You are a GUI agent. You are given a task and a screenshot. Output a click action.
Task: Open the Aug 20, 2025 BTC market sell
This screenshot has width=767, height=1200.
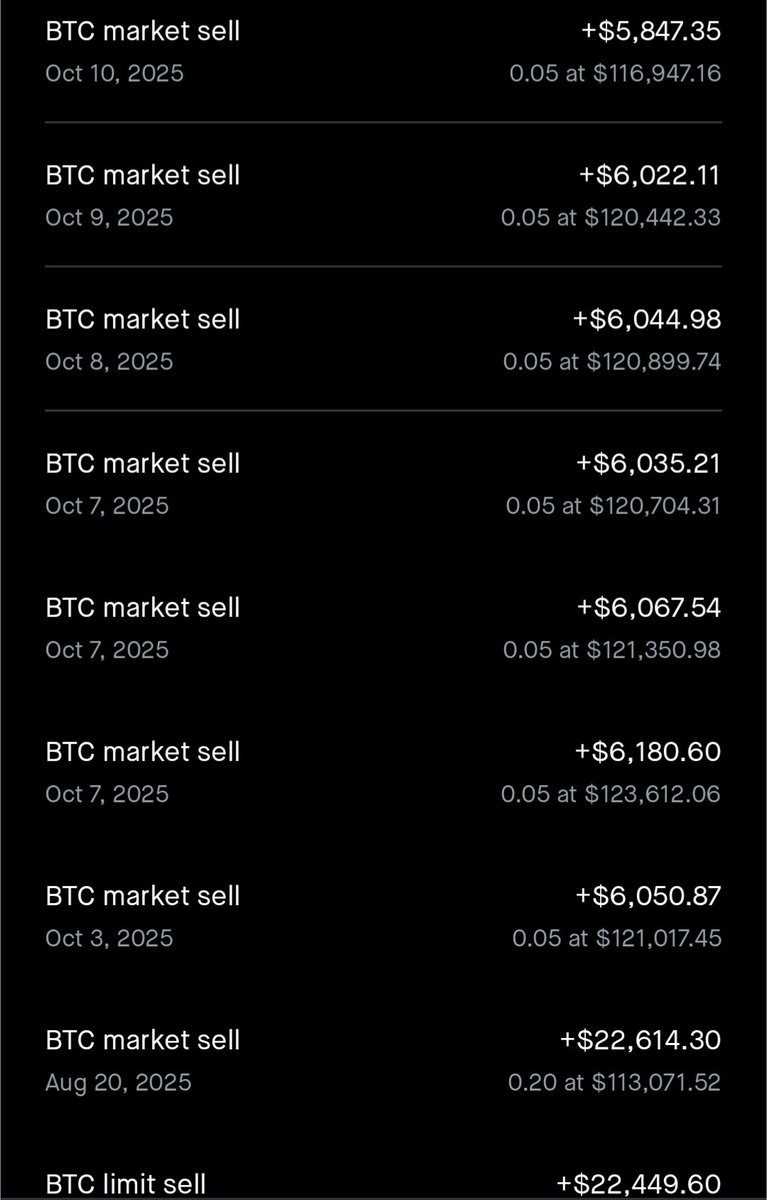click(x=383, y=1059)
